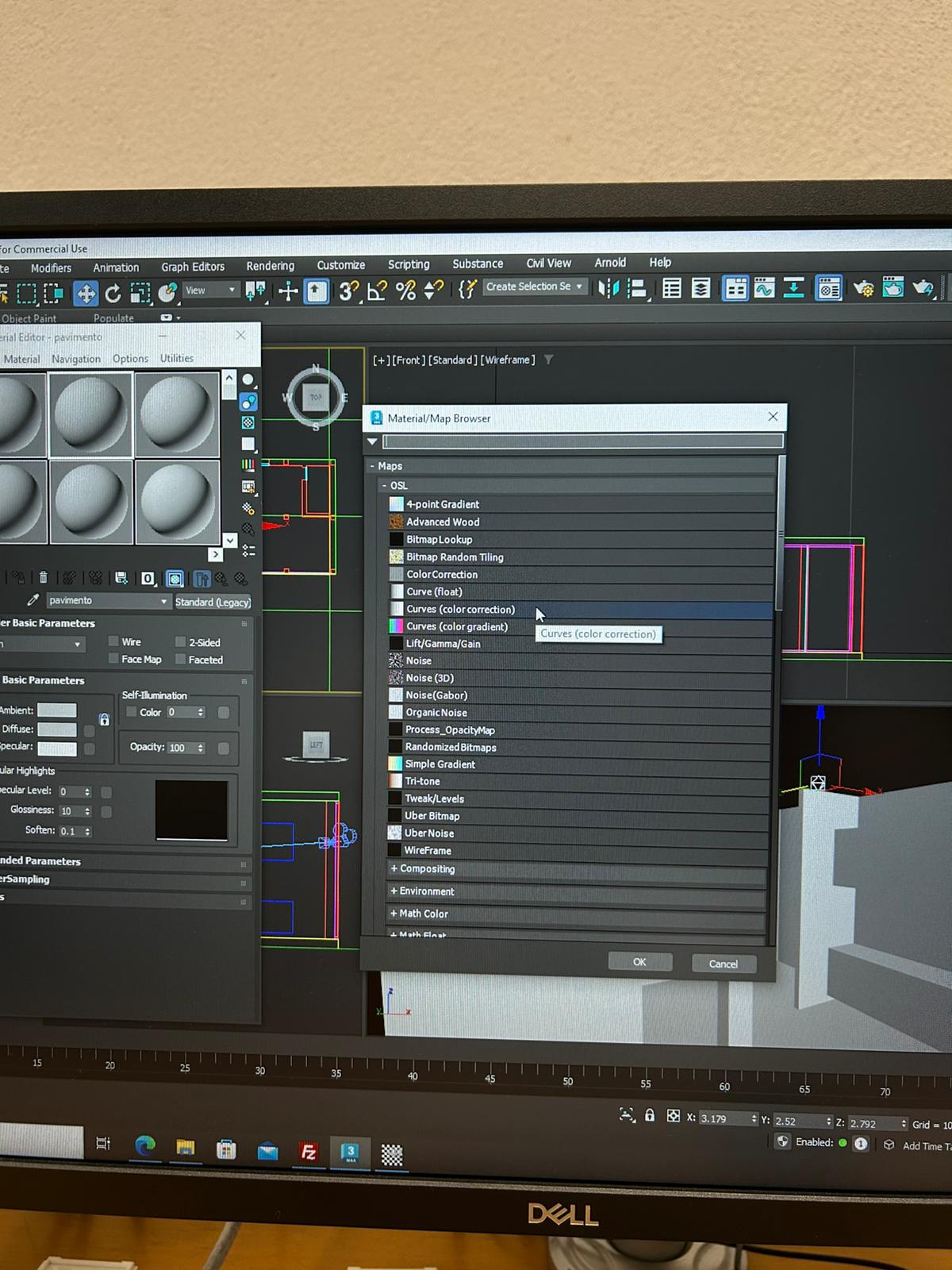Open the Rendering menu
Image resolution: width=952 pixels, height=1270 pixels.
tap(270, 266)
